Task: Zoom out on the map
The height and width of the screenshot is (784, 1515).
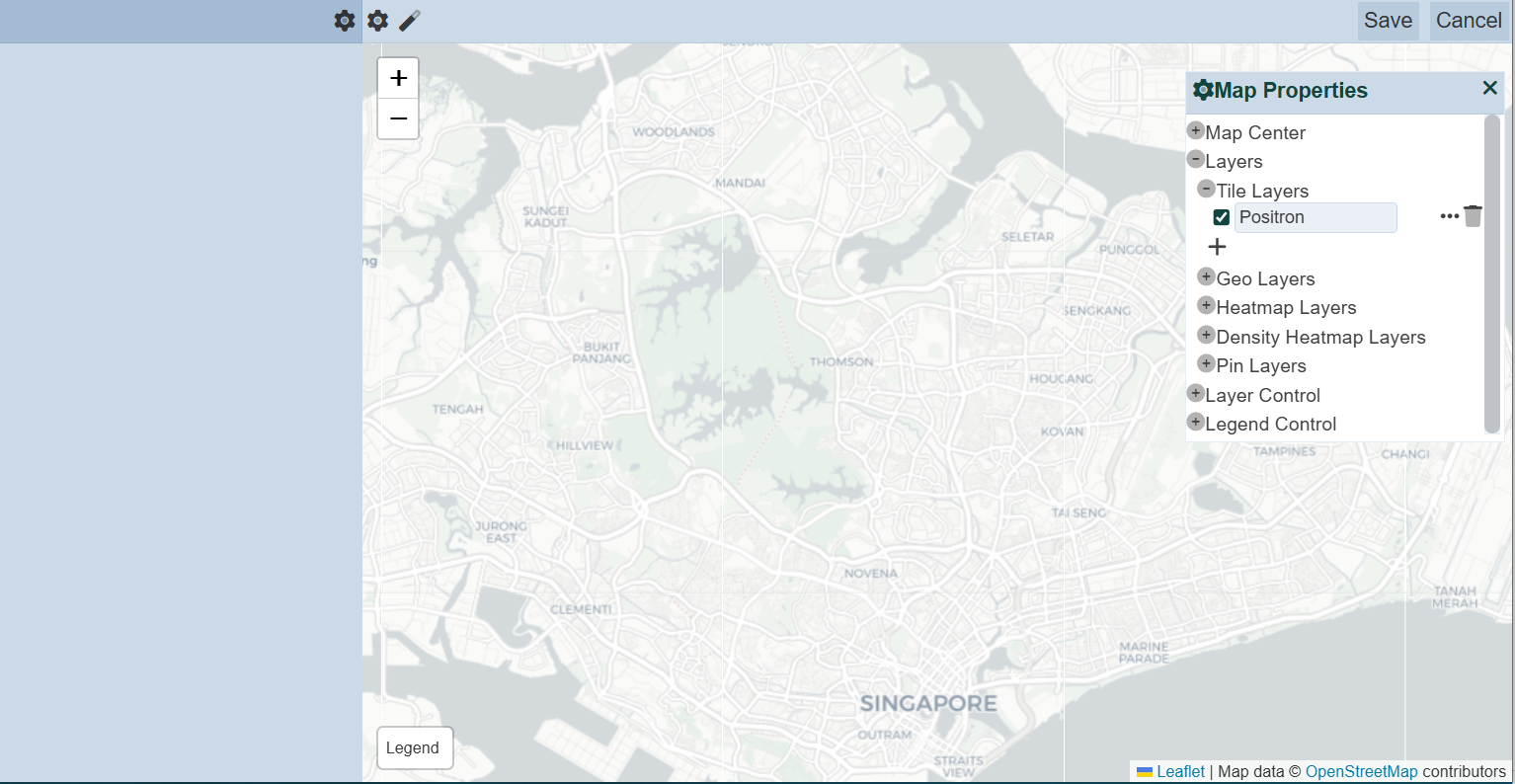Action: tap(398, 119)
